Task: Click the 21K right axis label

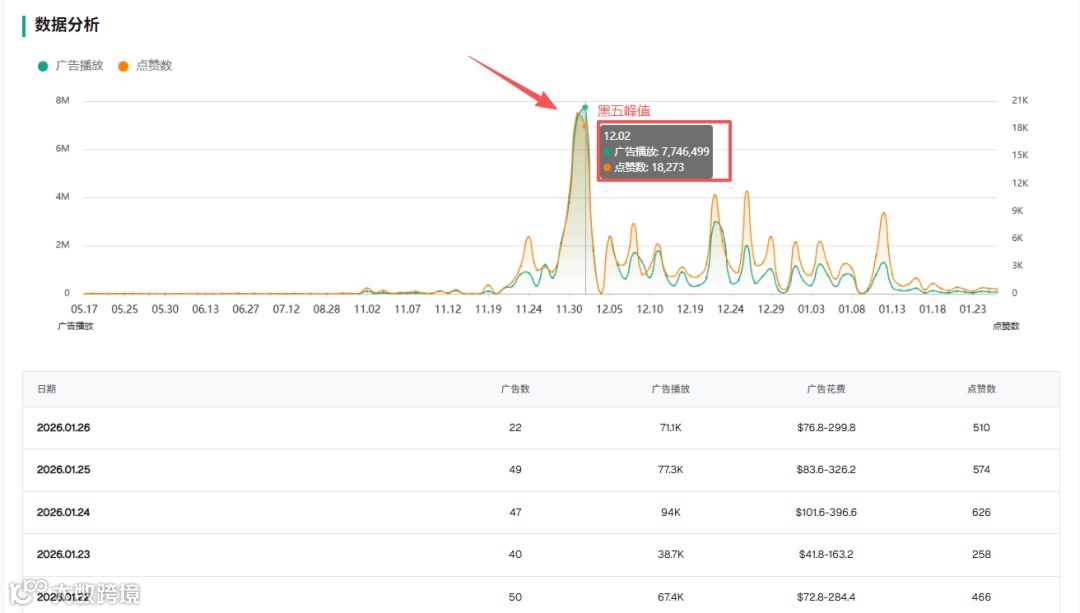Action: pyautogui.click(x=1019, y=101)
